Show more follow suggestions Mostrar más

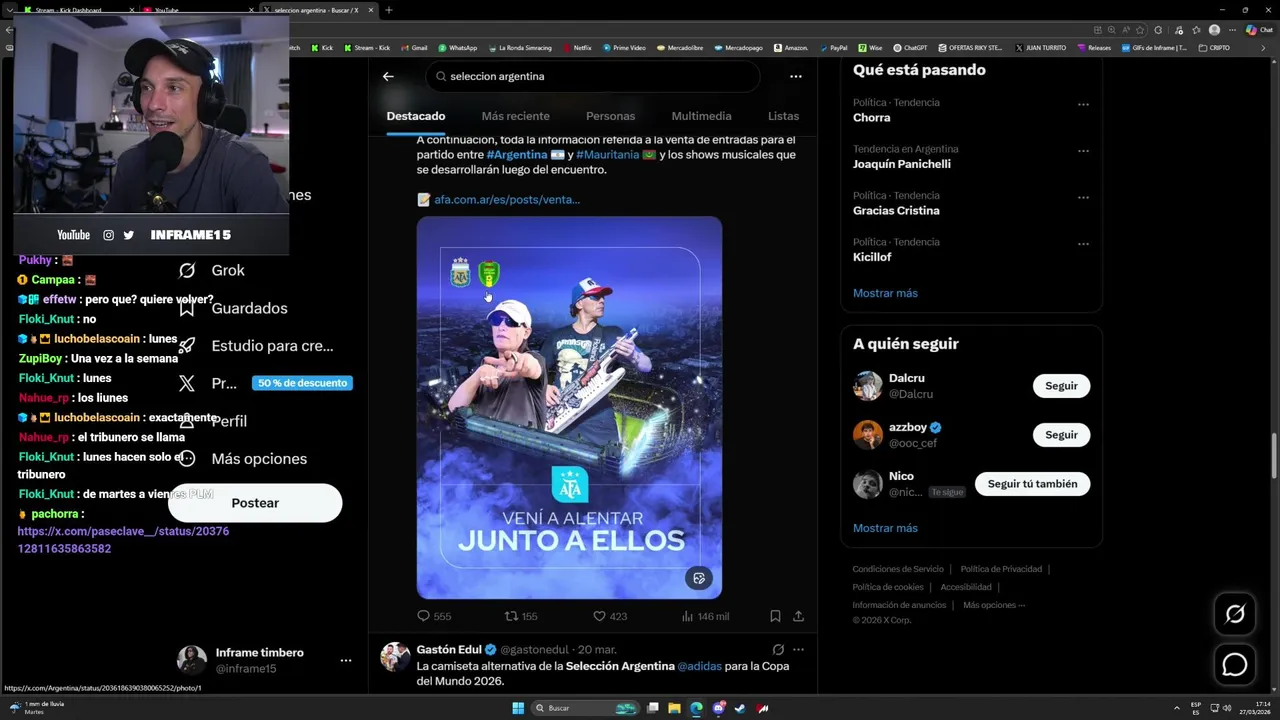pyautogui.click(x=885, y=528)
